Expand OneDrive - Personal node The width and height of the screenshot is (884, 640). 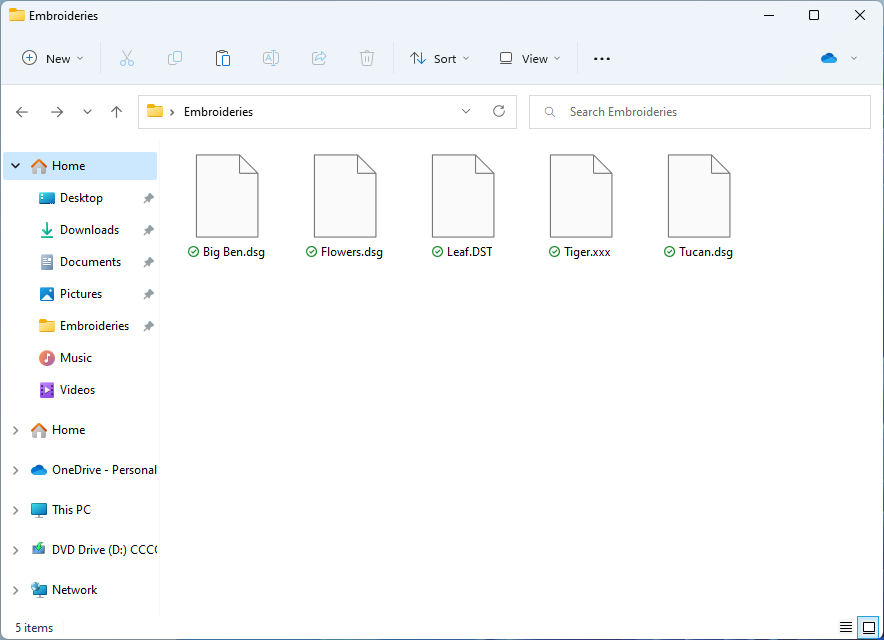[16, 470]
